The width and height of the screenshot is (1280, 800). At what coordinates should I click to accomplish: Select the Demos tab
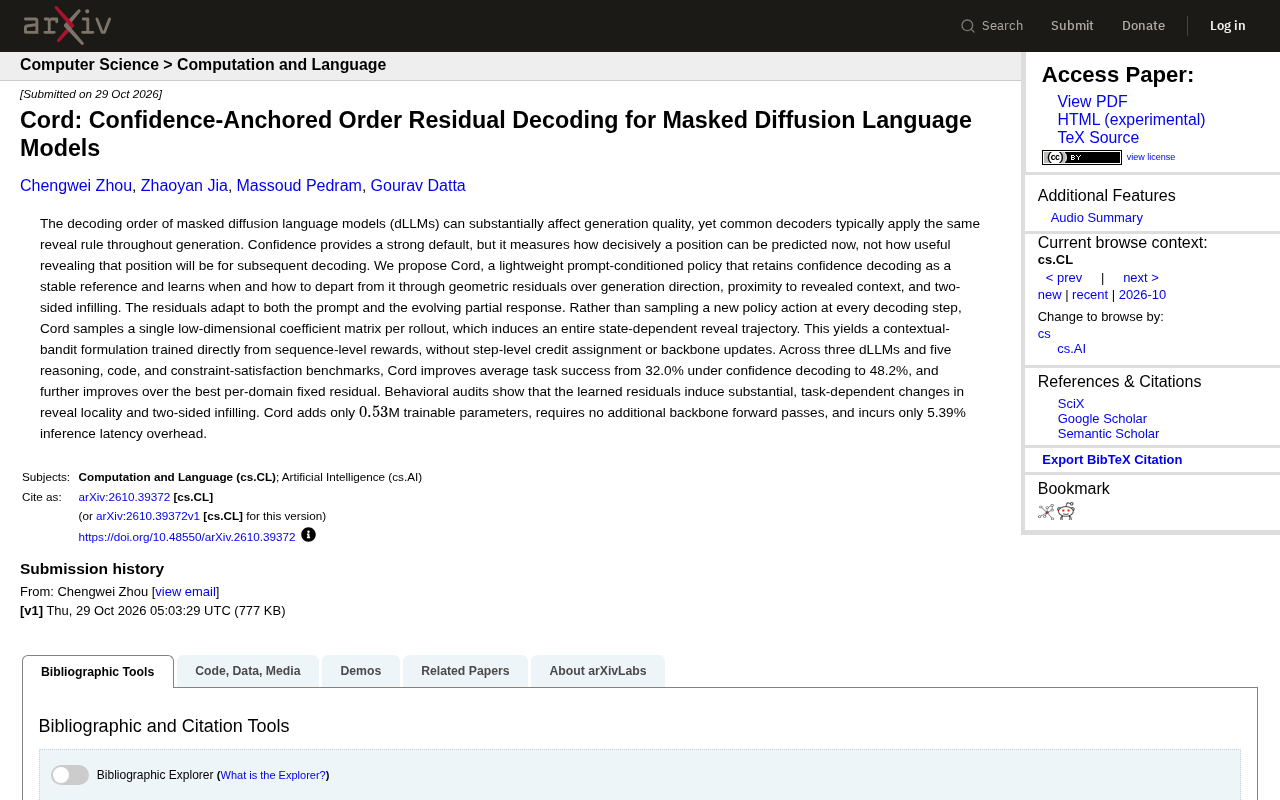[x=361, y=671]
